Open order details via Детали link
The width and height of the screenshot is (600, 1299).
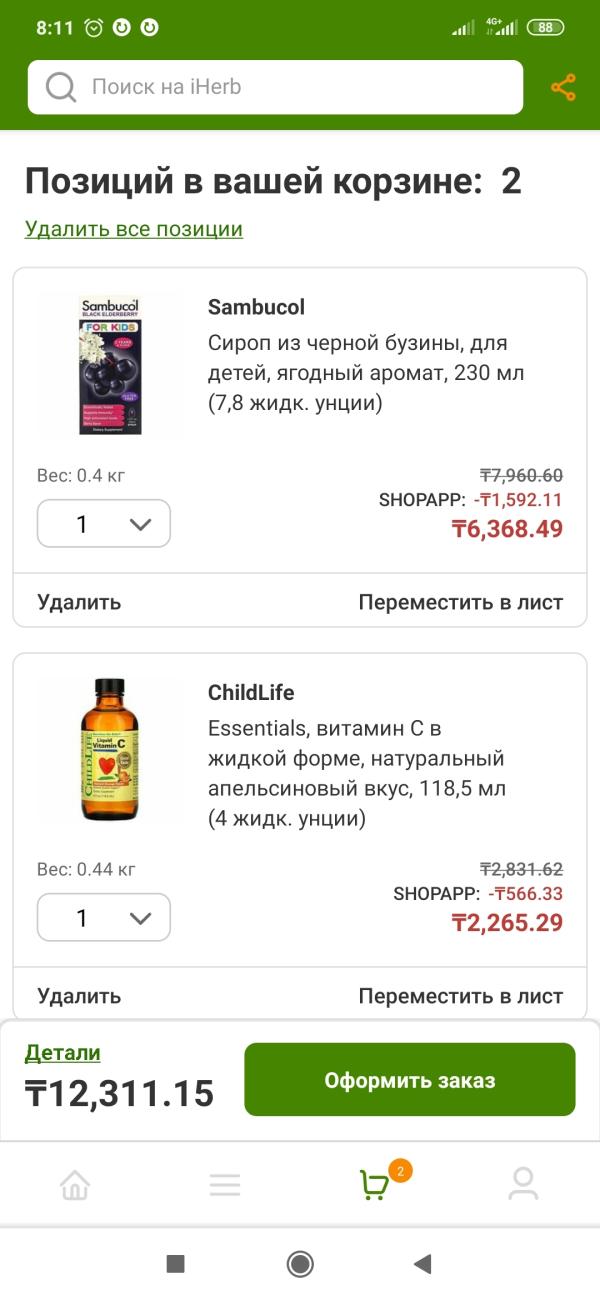point(63,1053)
